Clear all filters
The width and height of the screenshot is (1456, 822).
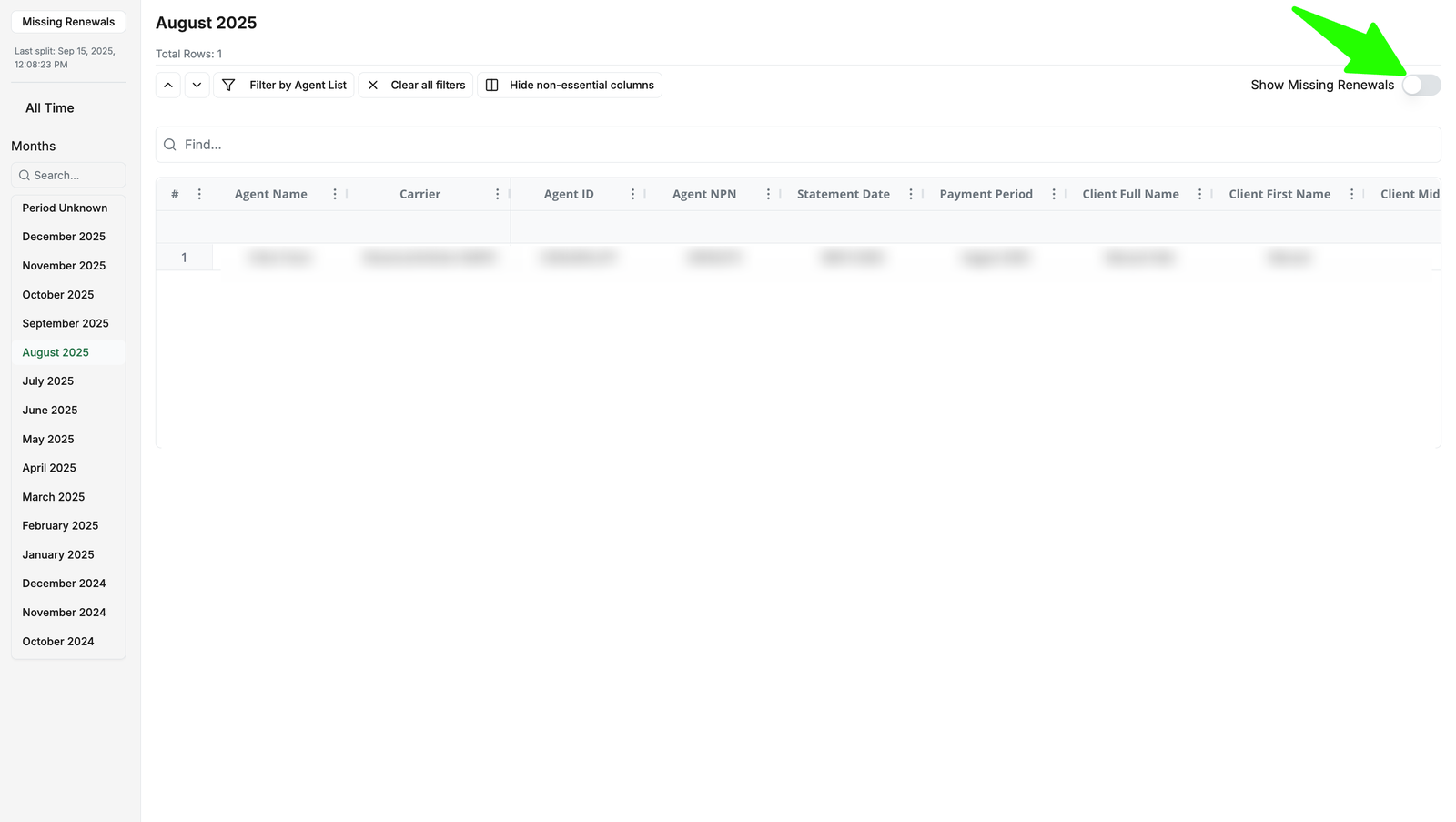coord(416,85)
